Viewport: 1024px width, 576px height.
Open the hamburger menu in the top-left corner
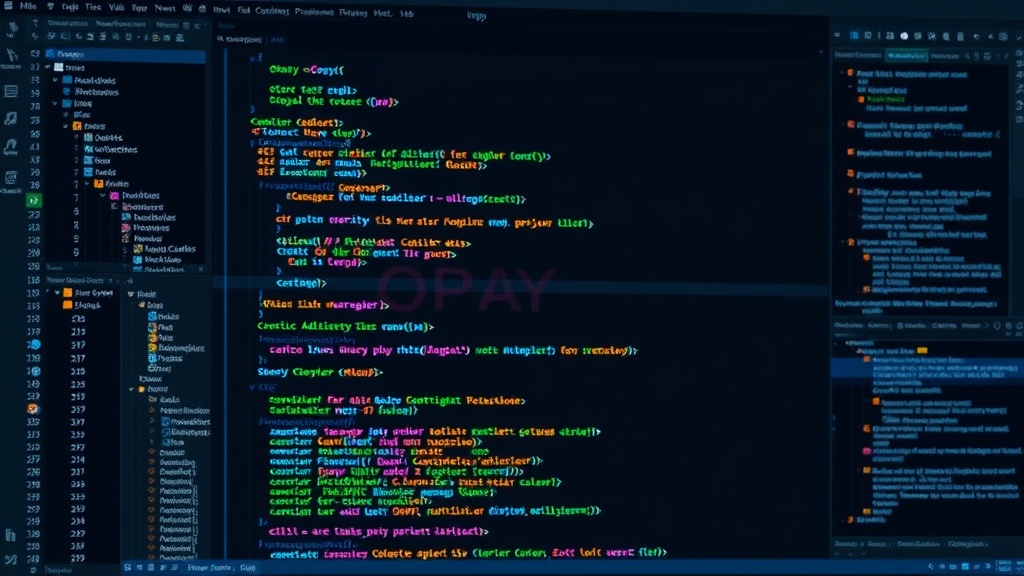point(8,6)
